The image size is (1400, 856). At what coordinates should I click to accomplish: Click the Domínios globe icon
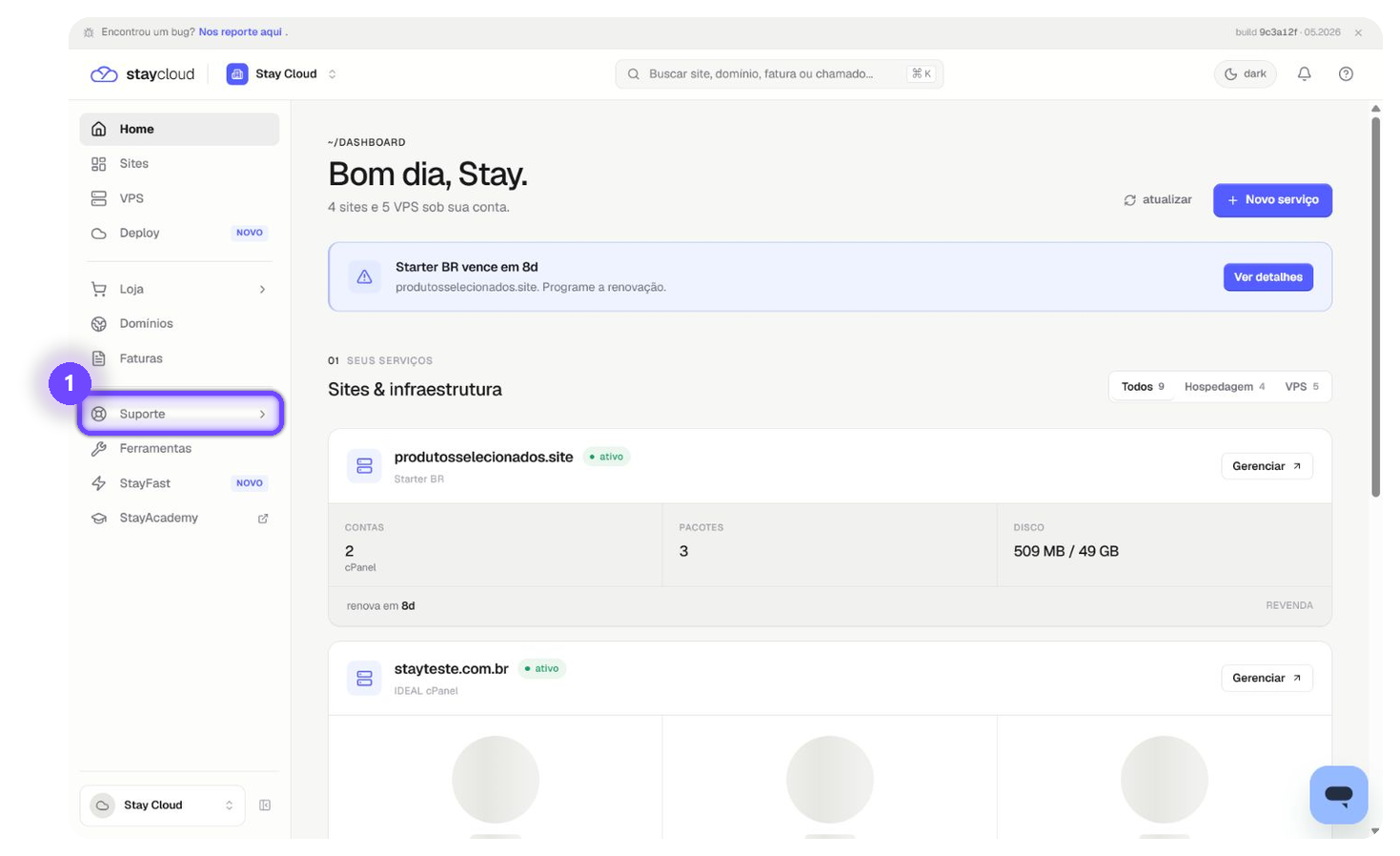tap(99, 324)
